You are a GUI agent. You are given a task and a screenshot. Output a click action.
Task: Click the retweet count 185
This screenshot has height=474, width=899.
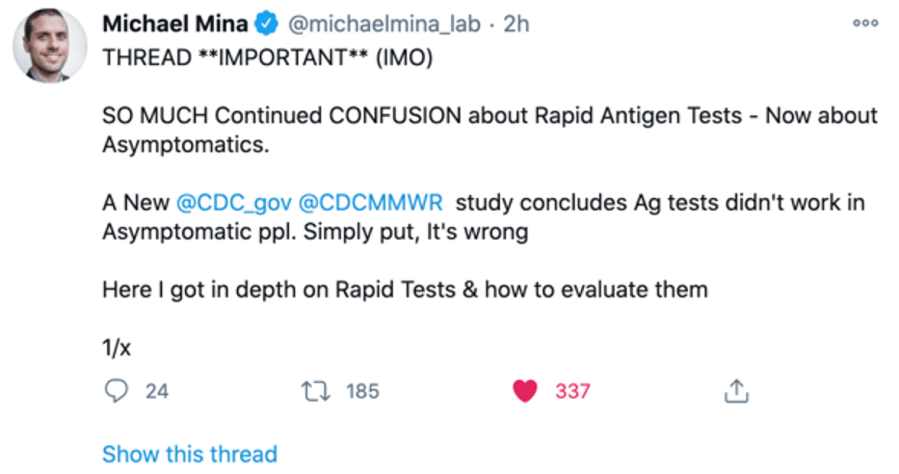362,391
